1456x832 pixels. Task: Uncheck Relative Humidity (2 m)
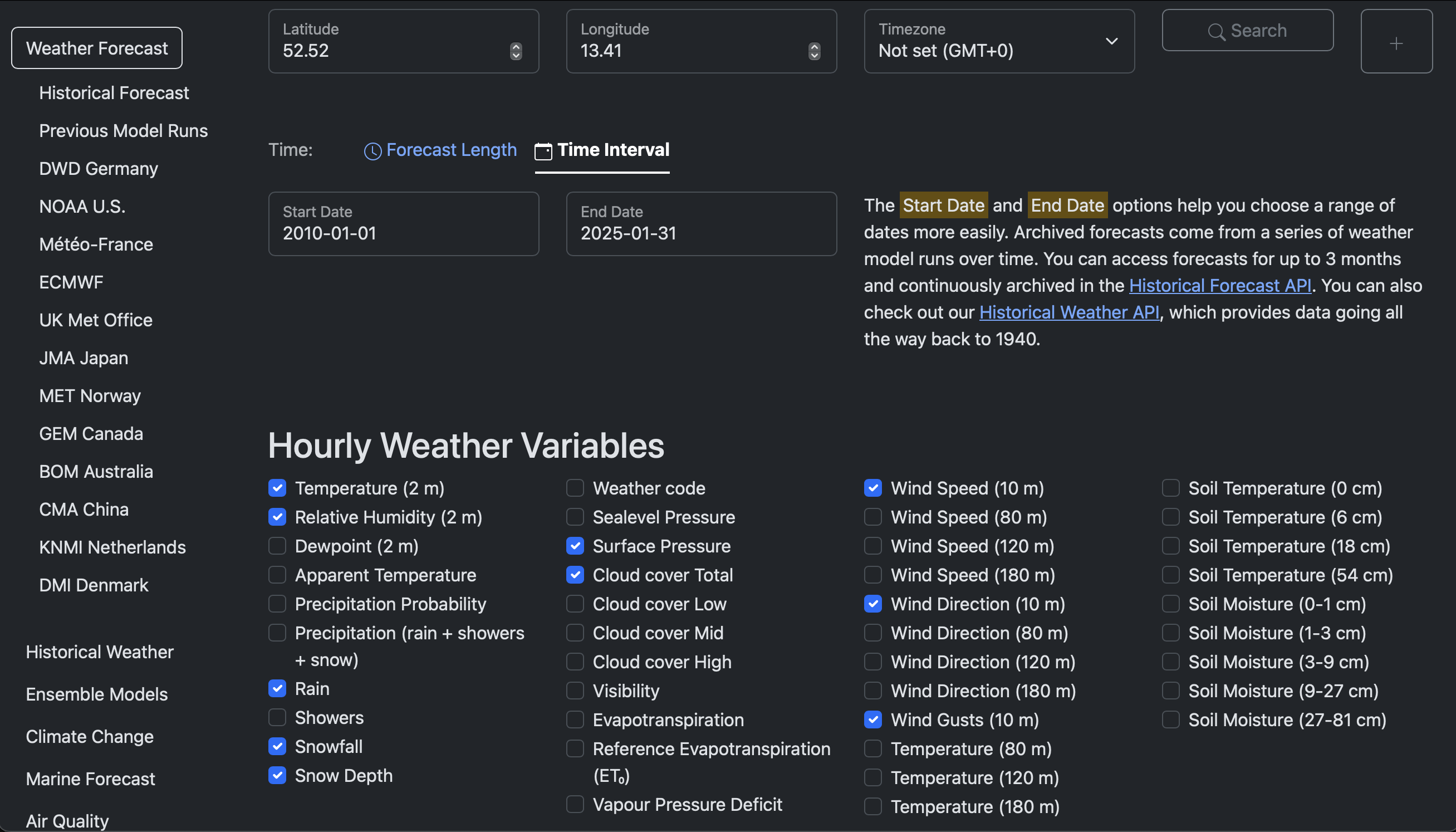[x=277, y=517]
